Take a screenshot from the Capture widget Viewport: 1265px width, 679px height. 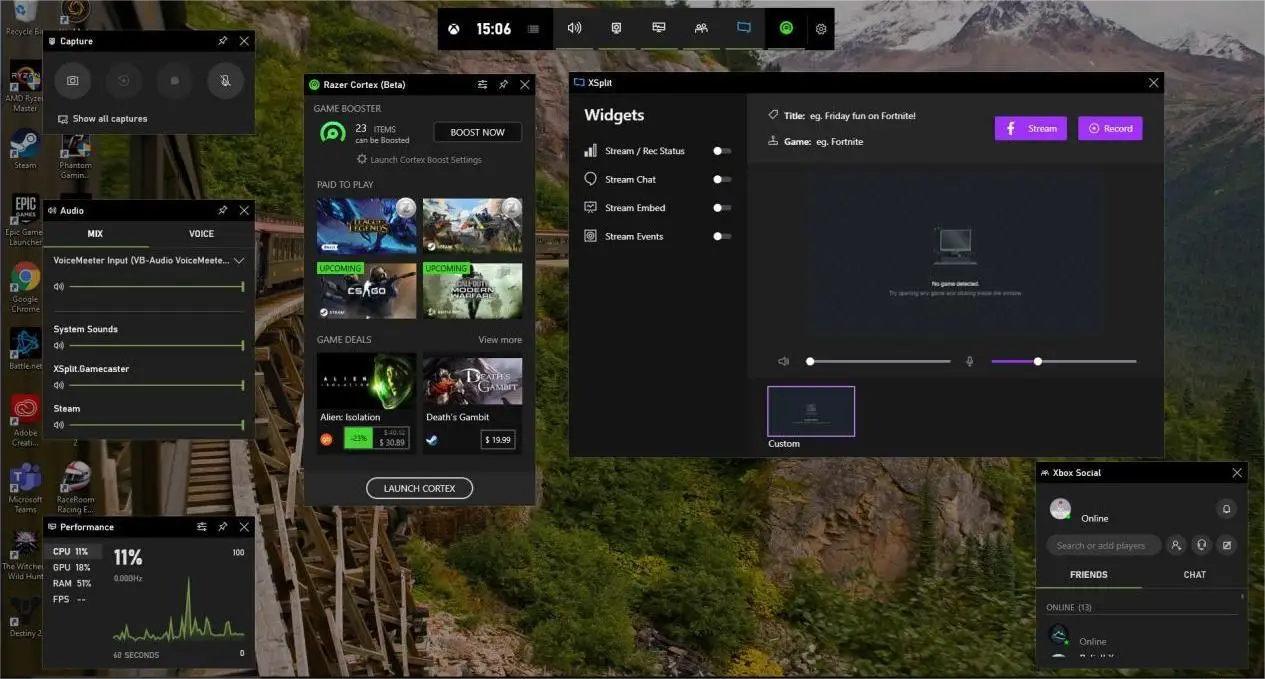pos(72,80)
